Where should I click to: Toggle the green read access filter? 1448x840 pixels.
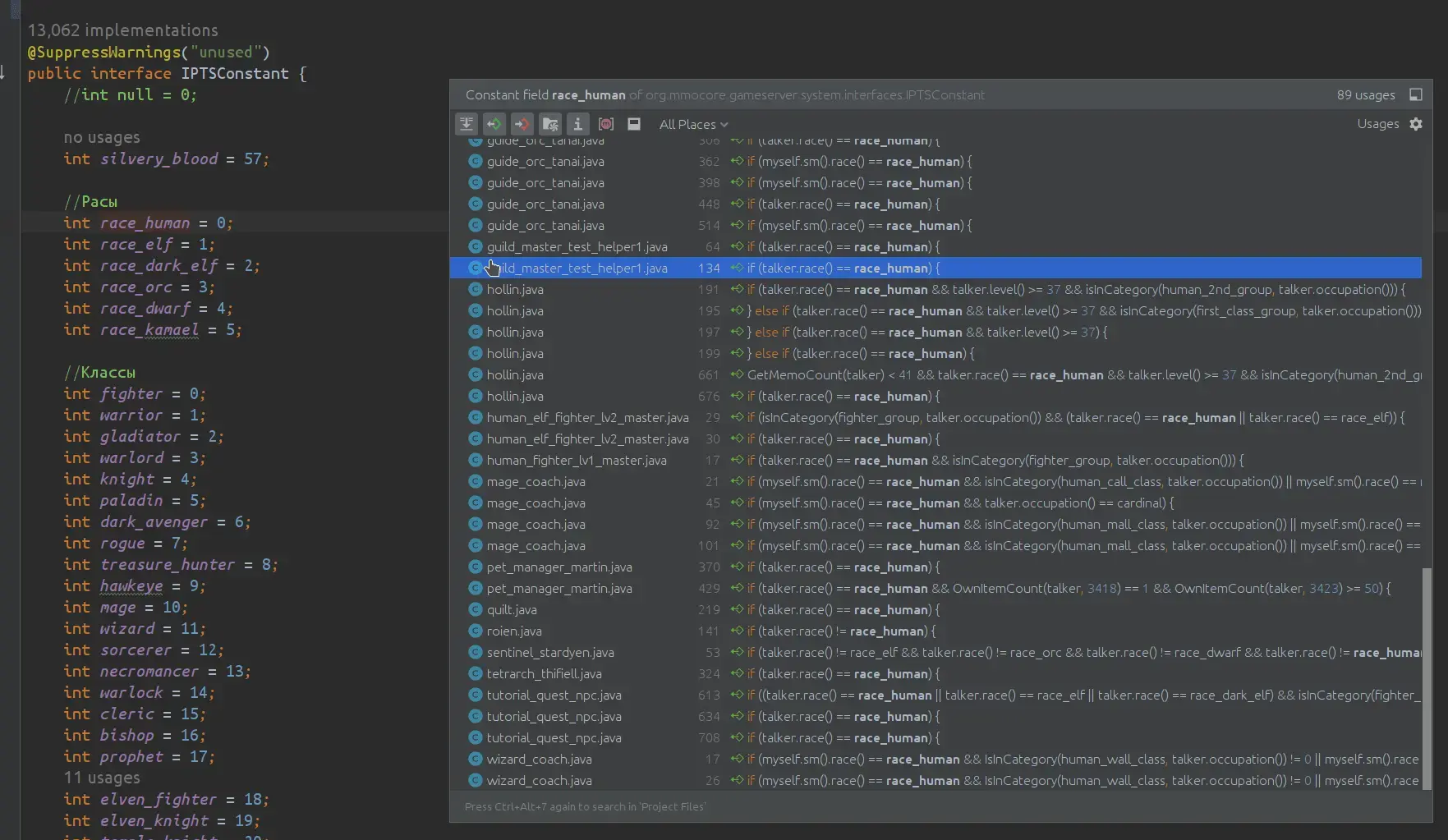pos(494,124)
